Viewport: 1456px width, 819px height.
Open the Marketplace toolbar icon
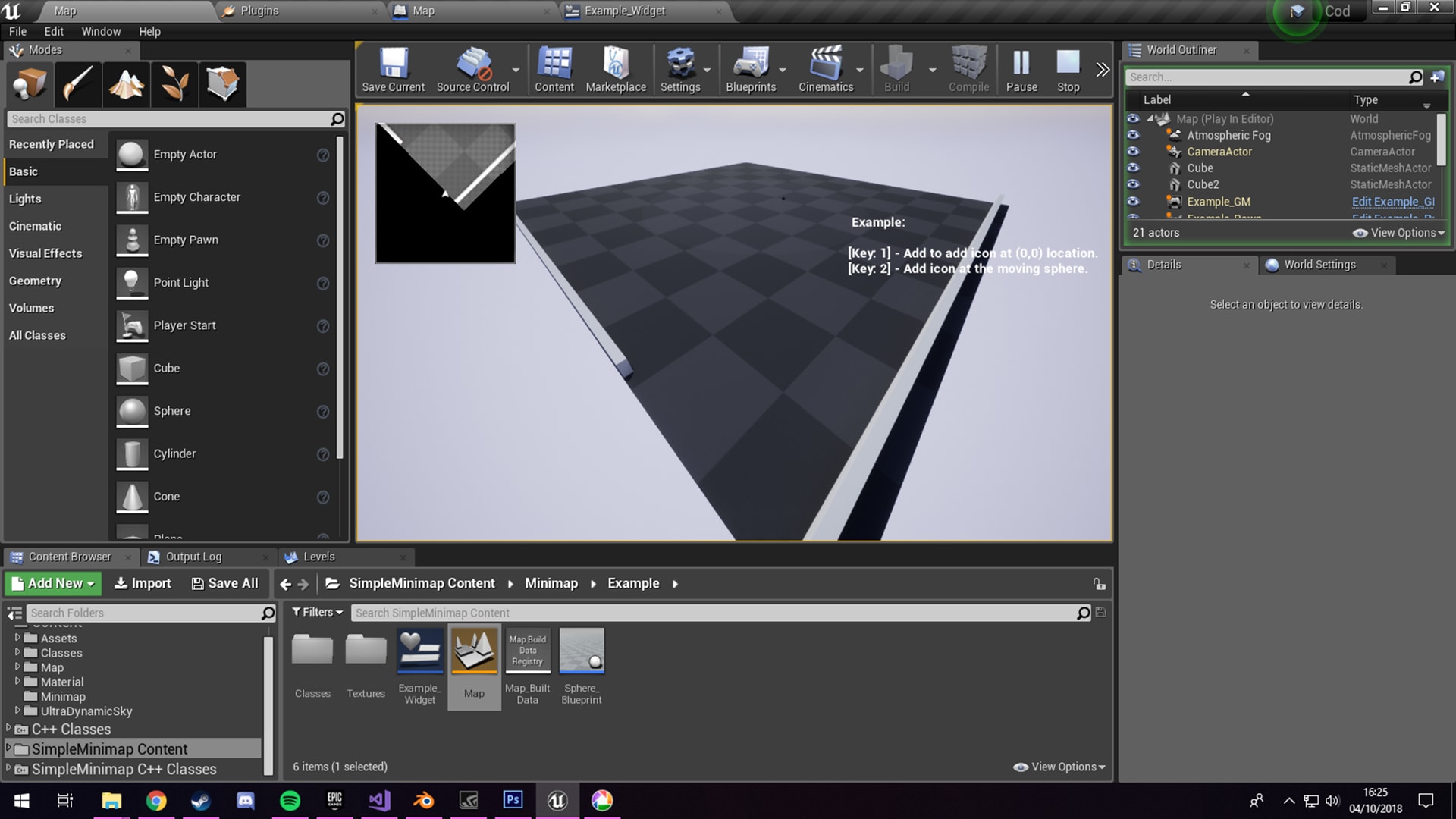[x=616, y=70]
